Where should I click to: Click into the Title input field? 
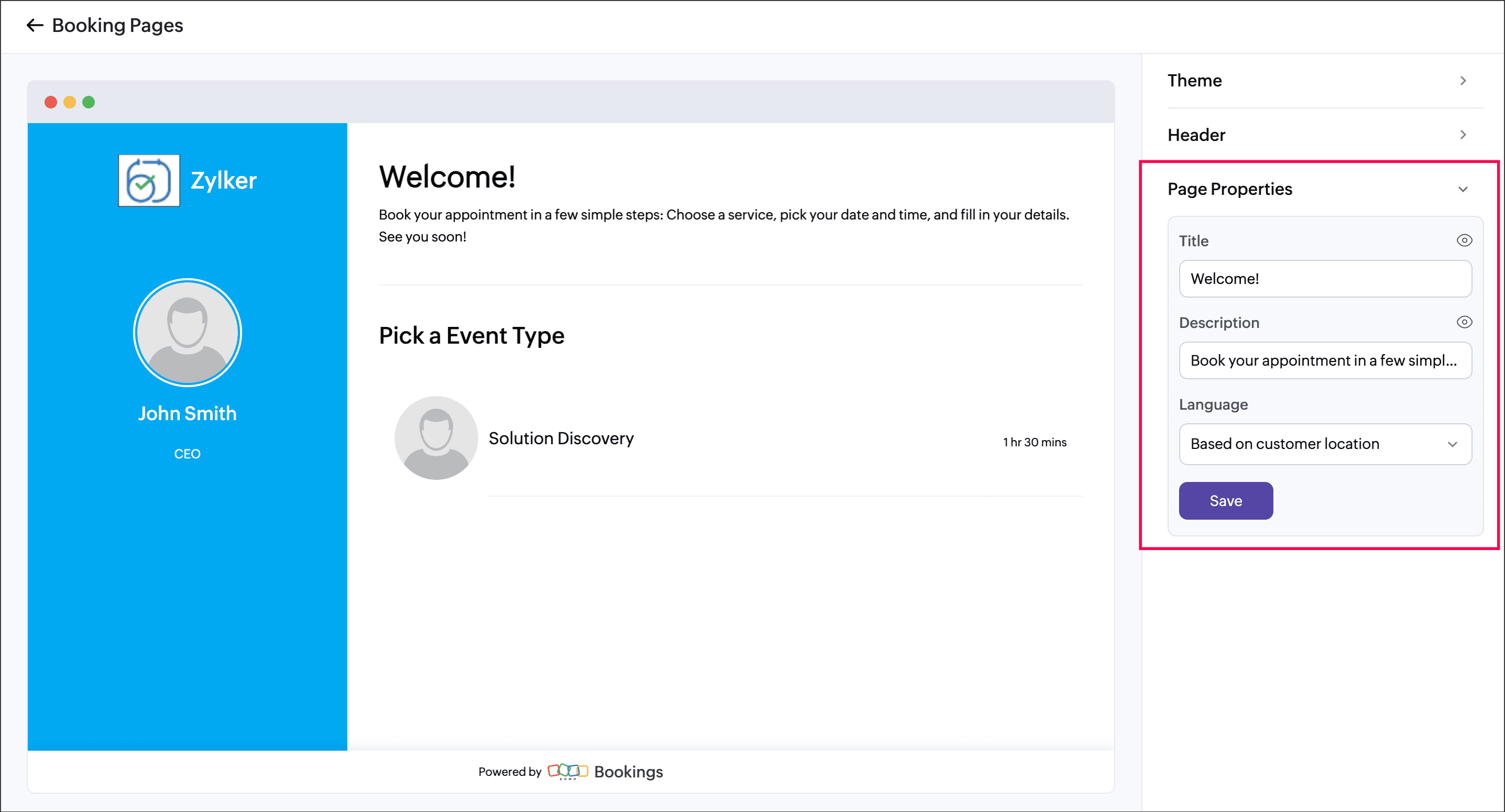point(1324,279)
